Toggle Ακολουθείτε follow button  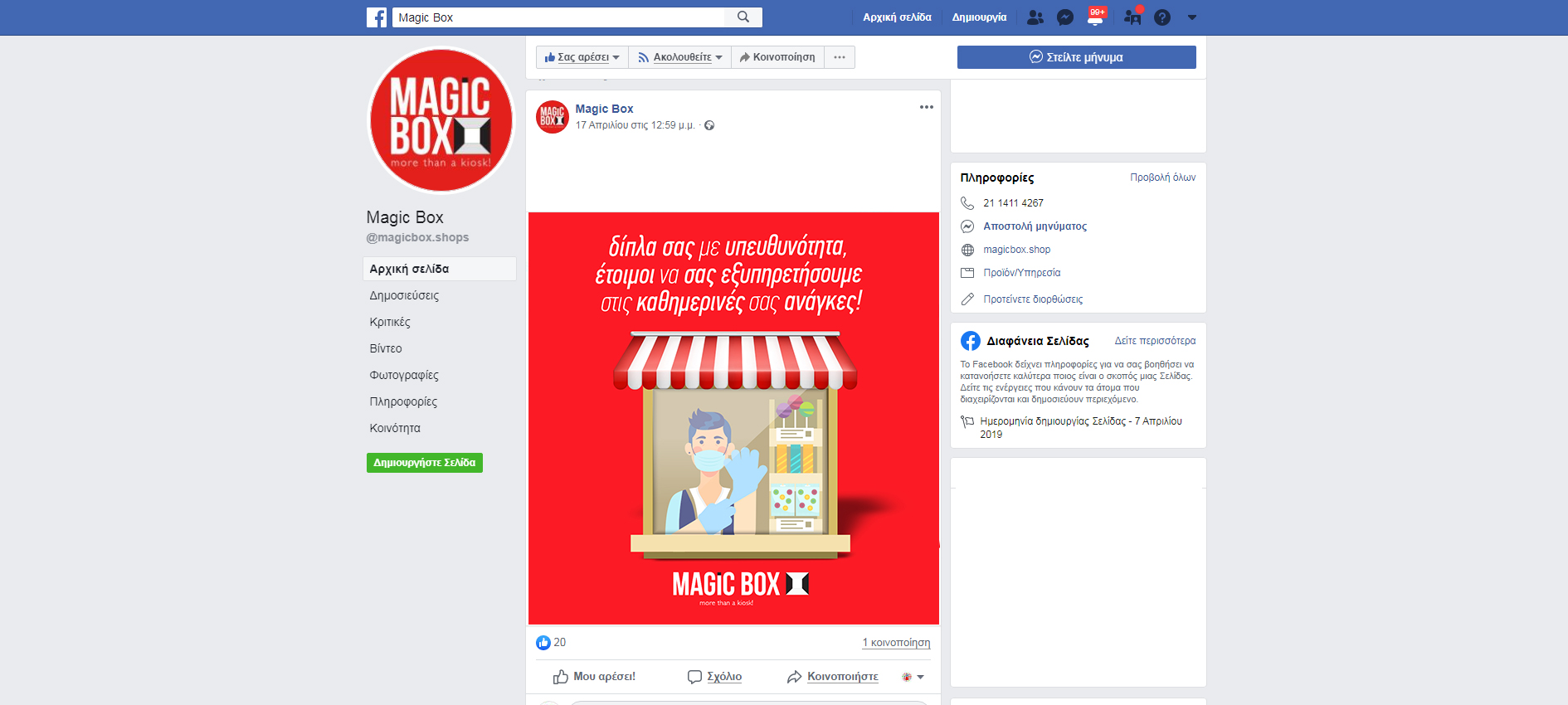coord(679,57)
